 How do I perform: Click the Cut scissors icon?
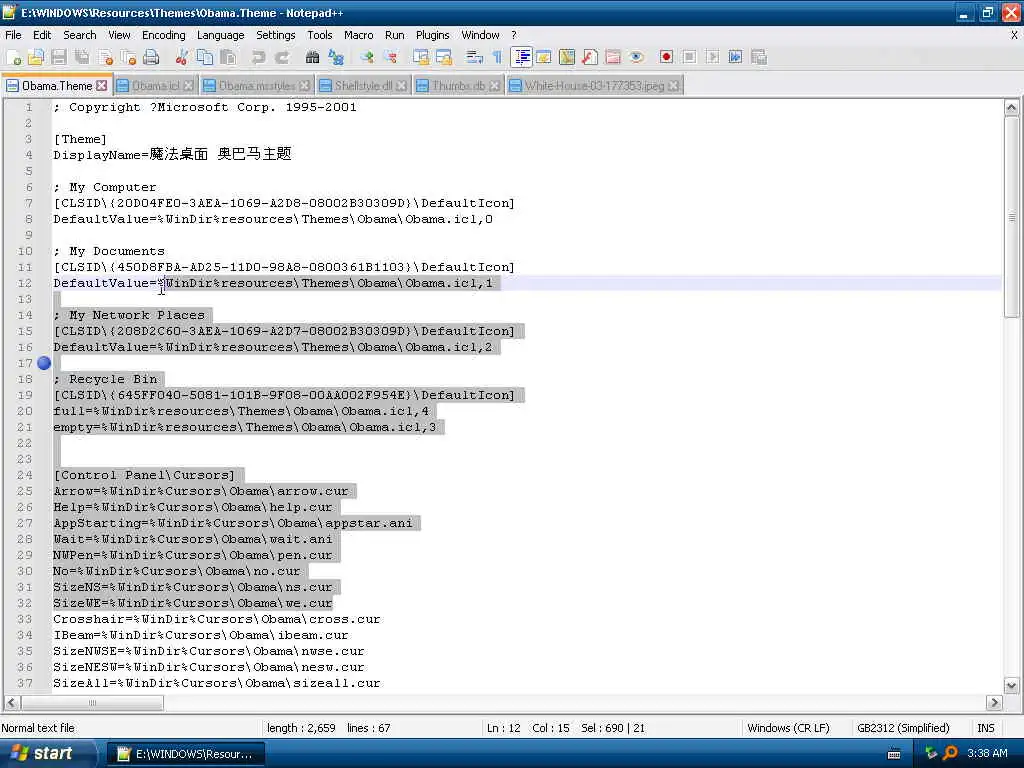[x=182, y=57]
